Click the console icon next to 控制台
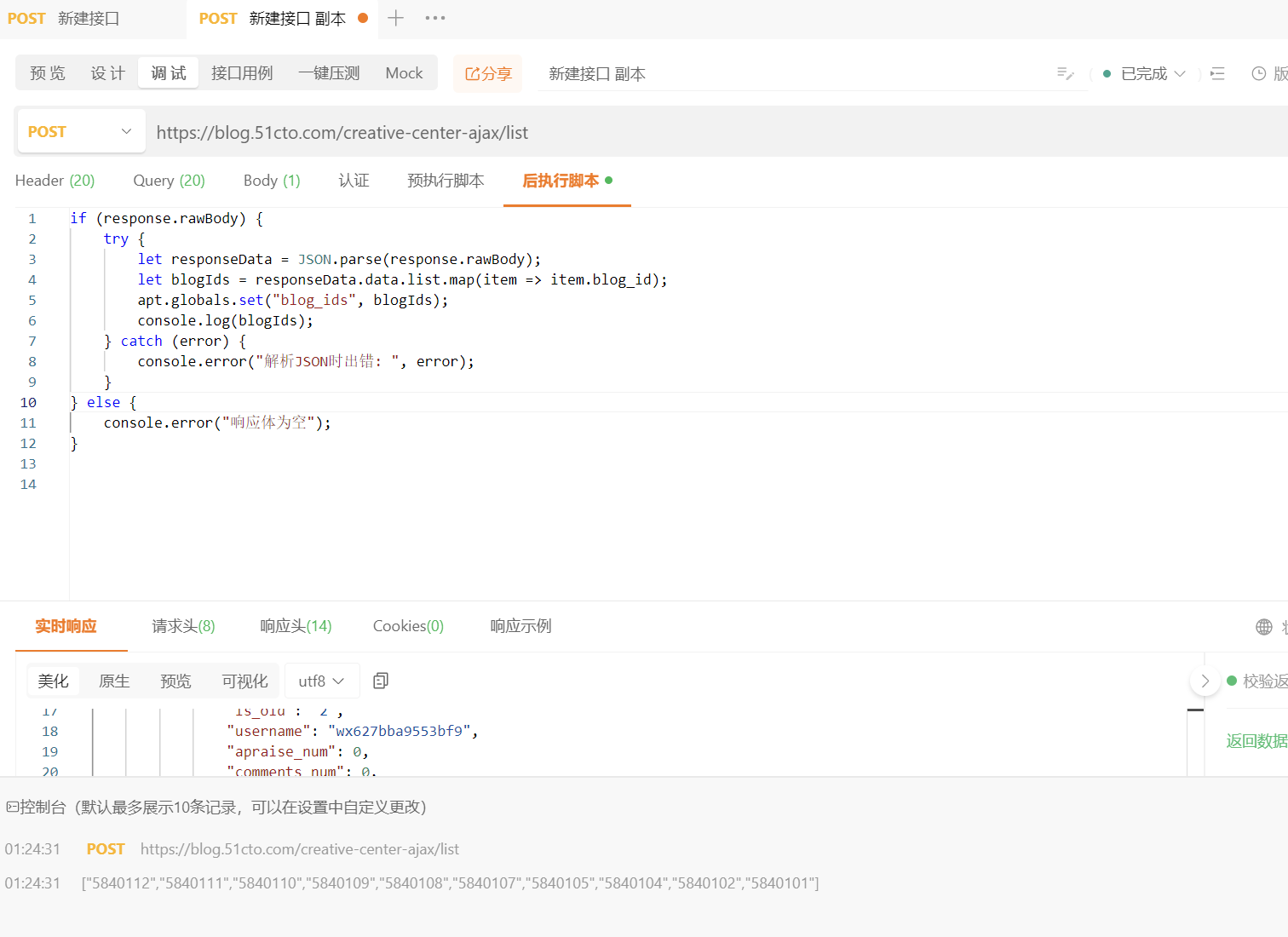 coord(11,806)
